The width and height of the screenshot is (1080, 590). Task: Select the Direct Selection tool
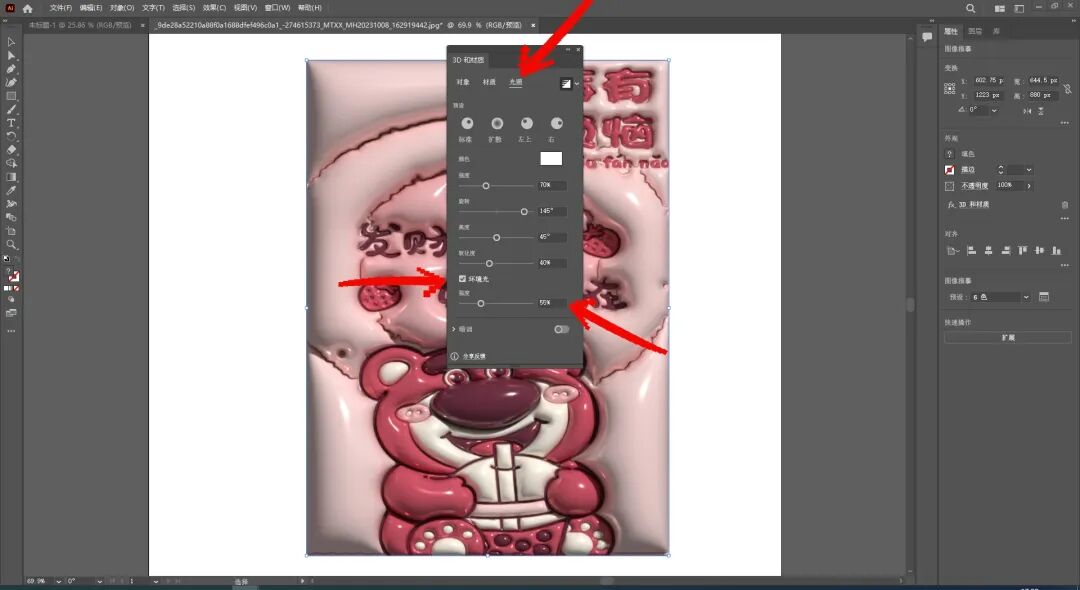coord(11,56)
